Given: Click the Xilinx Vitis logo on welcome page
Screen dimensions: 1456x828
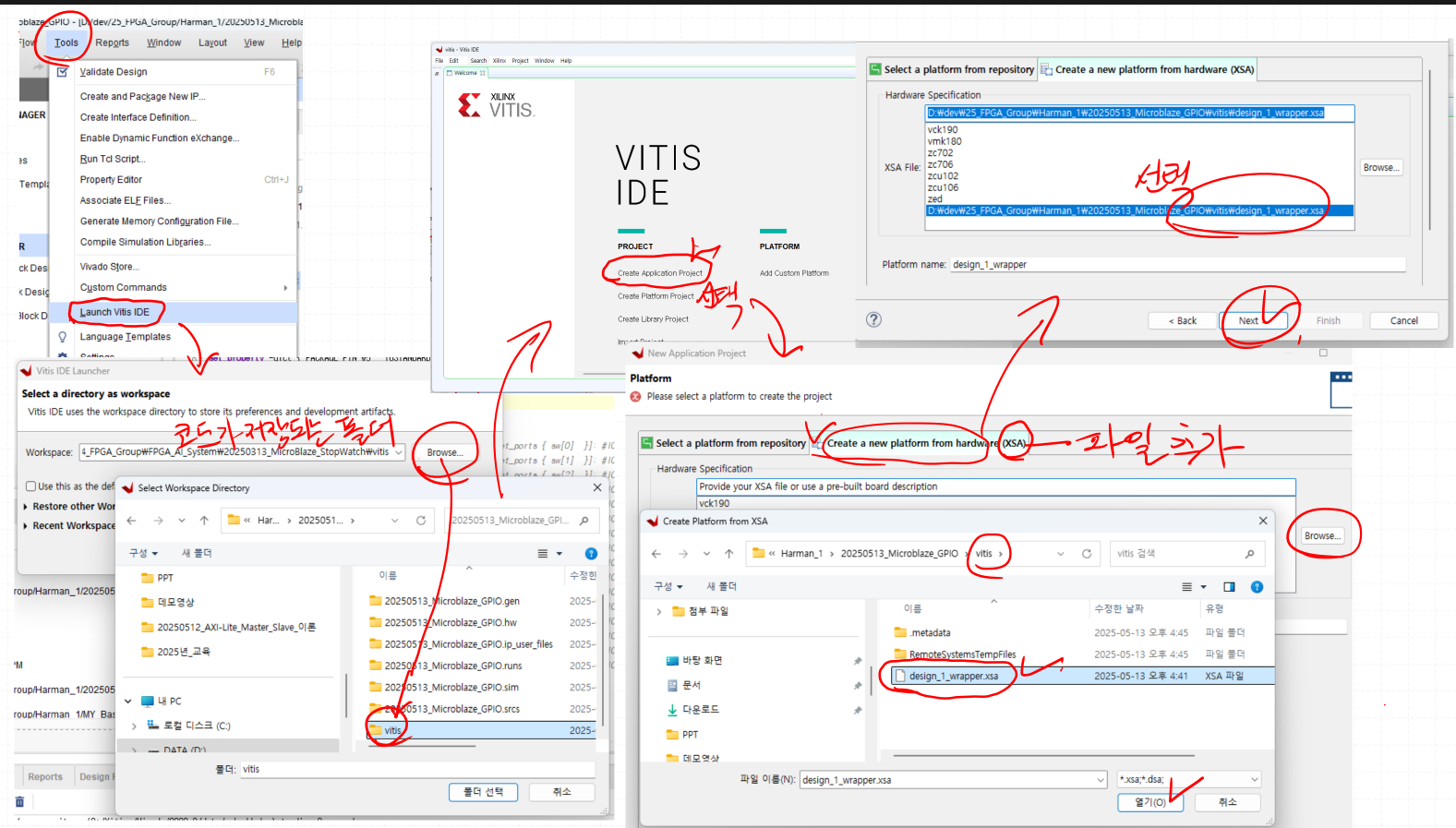Looking at the screenshot, I should [496, 106].
